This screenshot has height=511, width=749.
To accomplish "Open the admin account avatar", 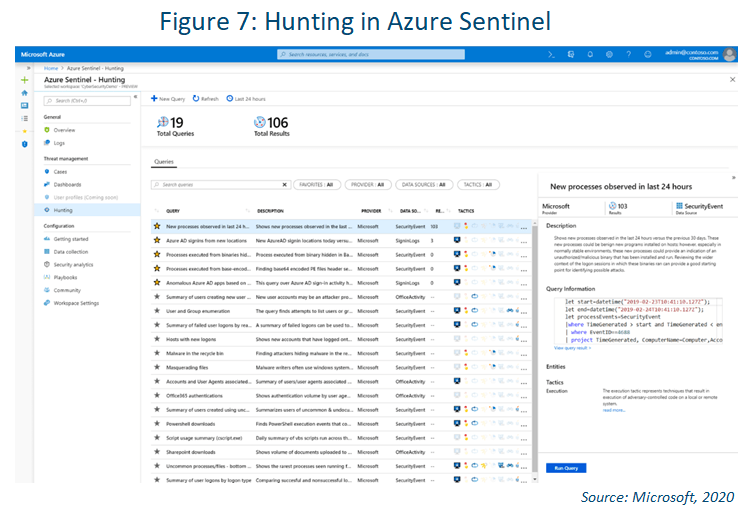I will [729, 54].
